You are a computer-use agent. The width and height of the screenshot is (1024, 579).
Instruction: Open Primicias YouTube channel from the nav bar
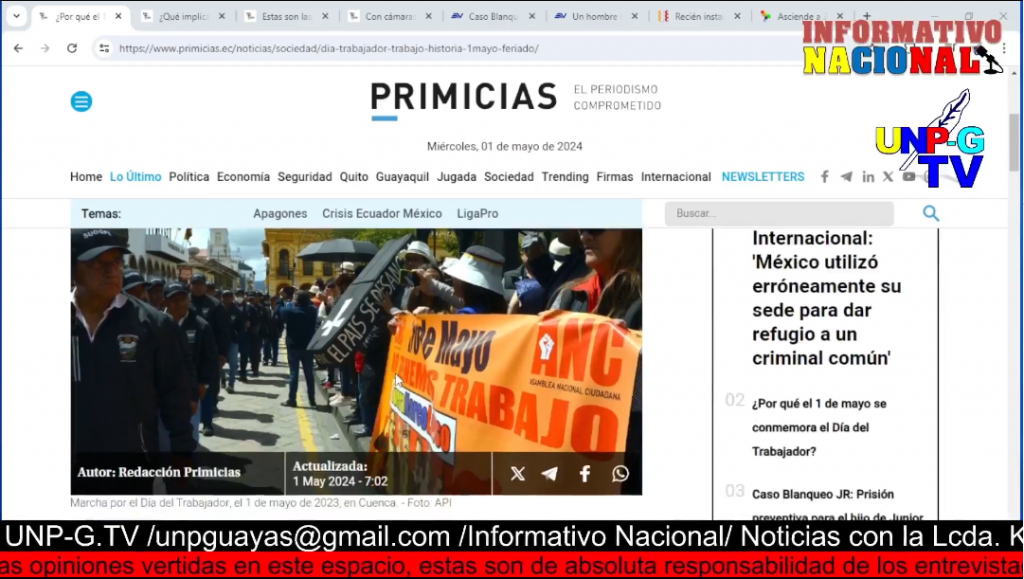tap(908, 177)
